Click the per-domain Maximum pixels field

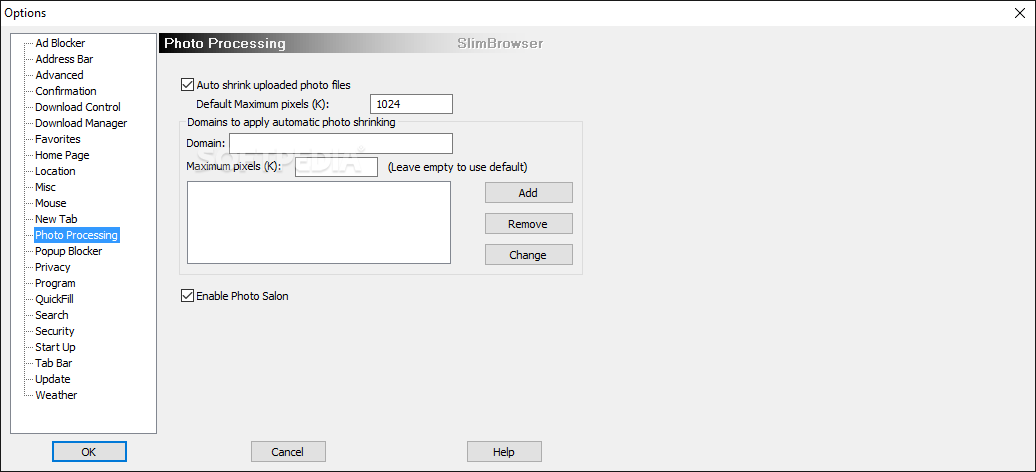[336, 167]
